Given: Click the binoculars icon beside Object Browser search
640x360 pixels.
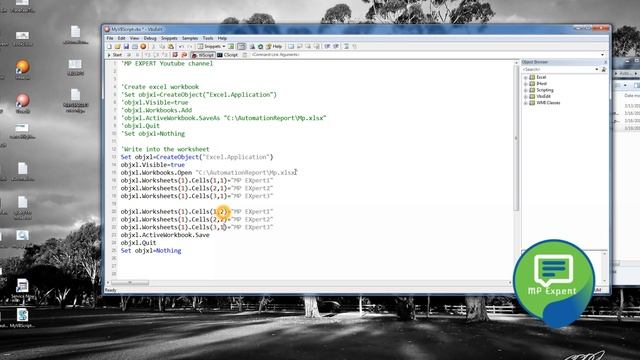Looking at the screenshot, I should [604, 70].
